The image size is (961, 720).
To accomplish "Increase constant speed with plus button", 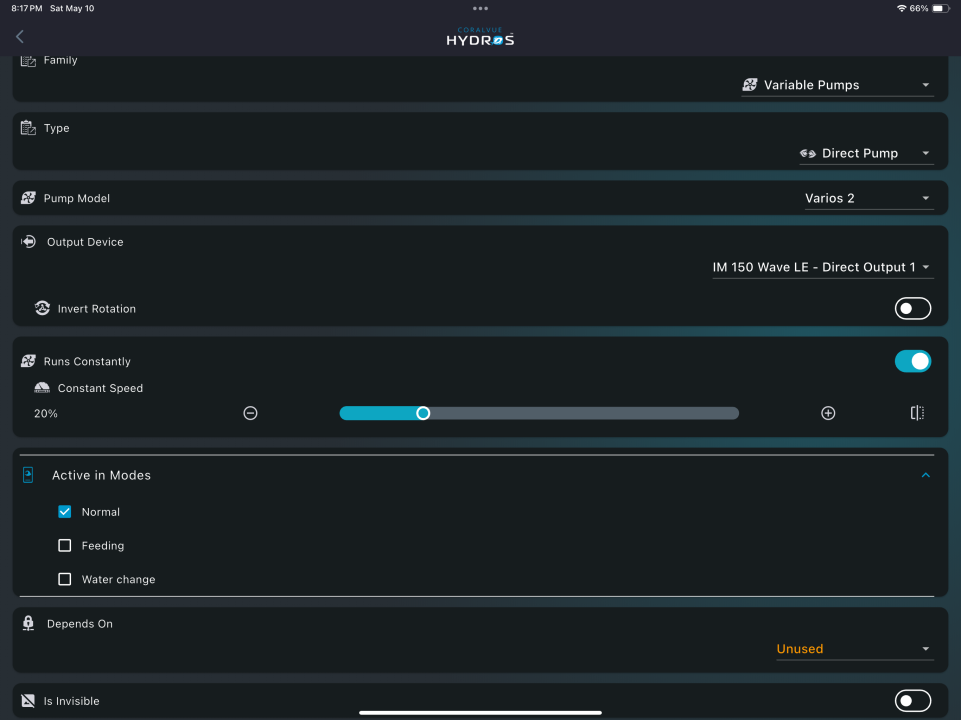I will (x=828, y=413).
